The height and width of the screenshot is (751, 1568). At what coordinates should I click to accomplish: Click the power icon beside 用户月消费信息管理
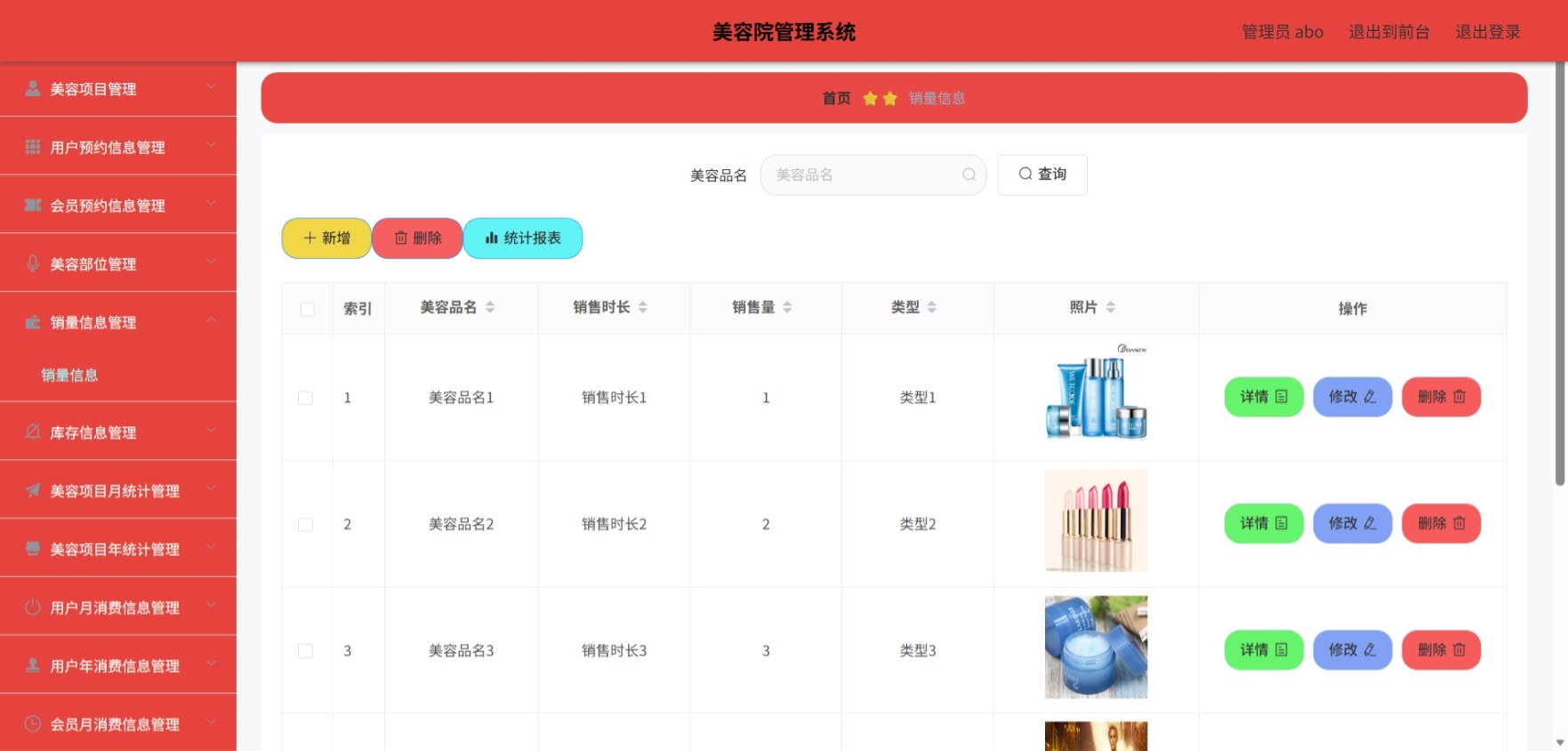tap(33, 607)
